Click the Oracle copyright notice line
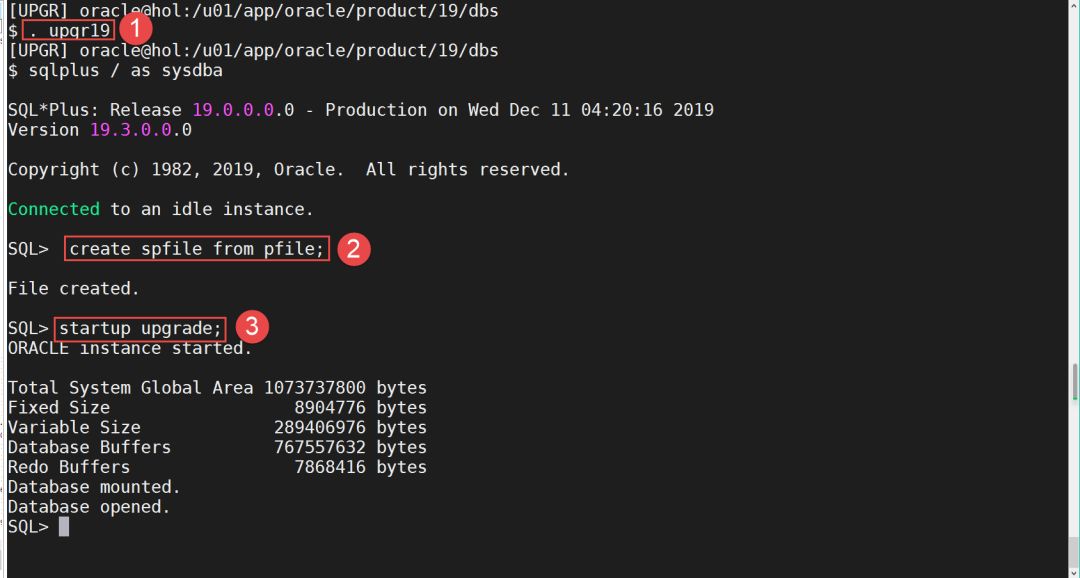This screenshot has height=578, width=1080. (288, 170)
